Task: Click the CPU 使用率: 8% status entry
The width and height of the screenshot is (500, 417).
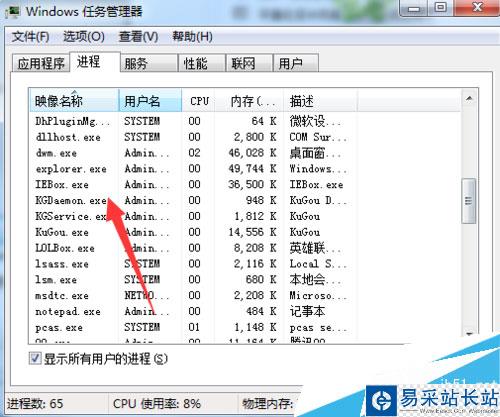Action: point(157,404)
